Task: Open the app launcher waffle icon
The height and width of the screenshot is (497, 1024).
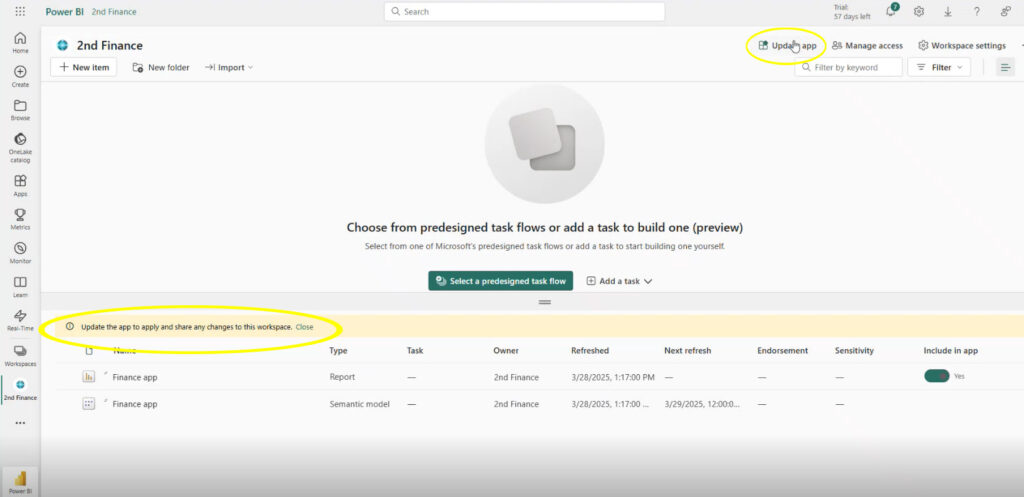Action: coord(20,12)
